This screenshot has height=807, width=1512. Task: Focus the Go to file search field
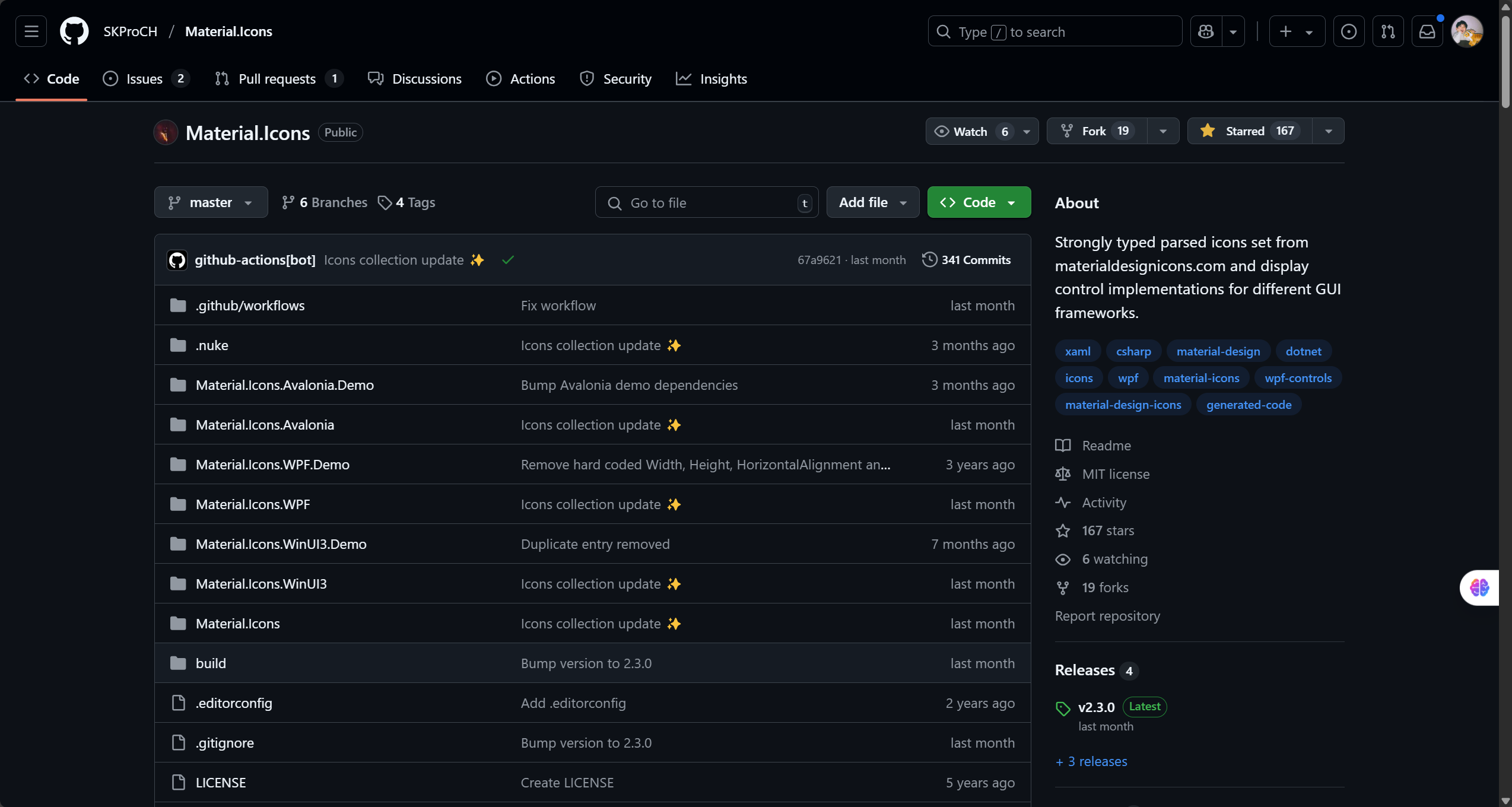(706, 202)
